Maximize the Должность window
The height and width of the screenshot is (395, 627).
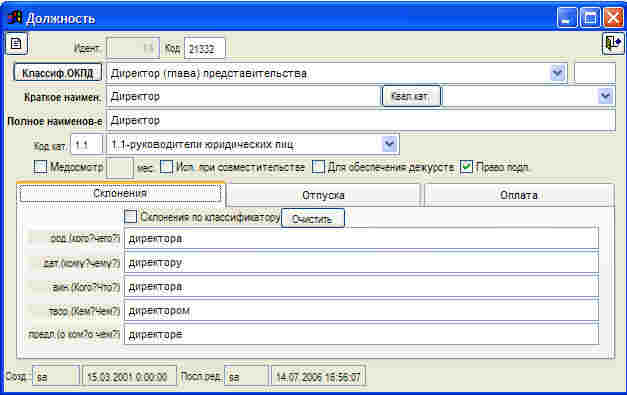click(590, 18)
